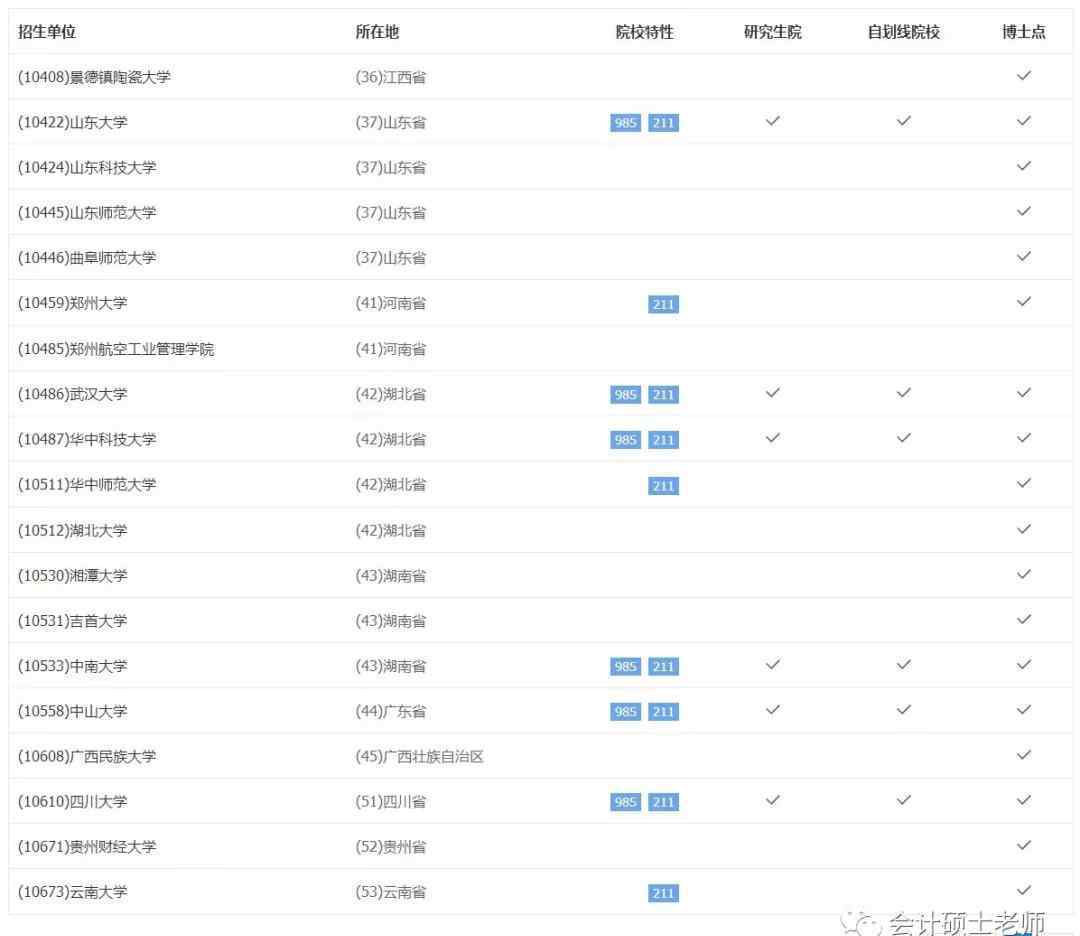Image resolution: width=1080 pixels, height=936 pixels.
Task: Open (10511)华中师范大学 entry
Action: (x=87, y=485)
